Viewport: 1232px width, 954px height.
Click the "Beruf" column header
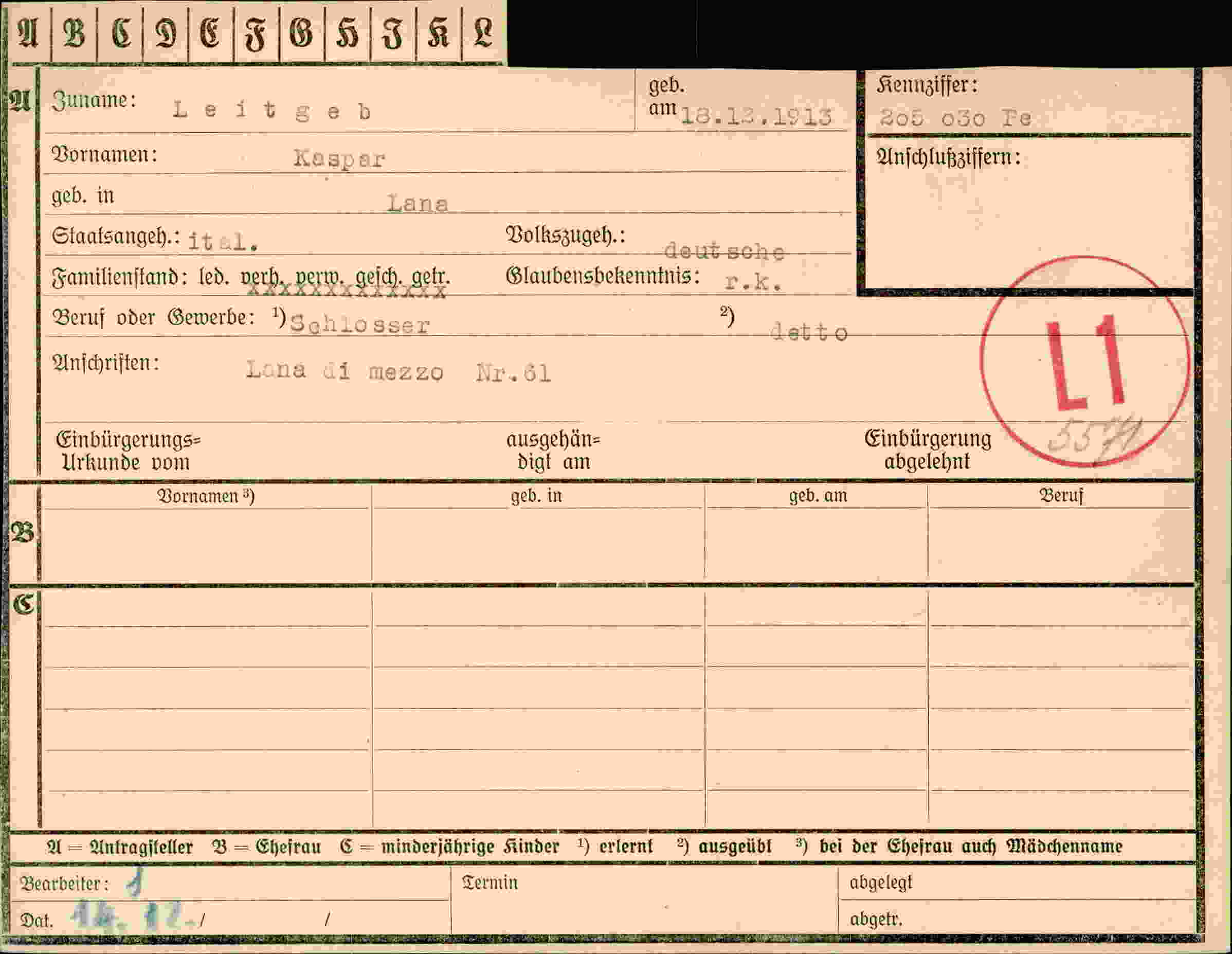(x=1061, y=495)
